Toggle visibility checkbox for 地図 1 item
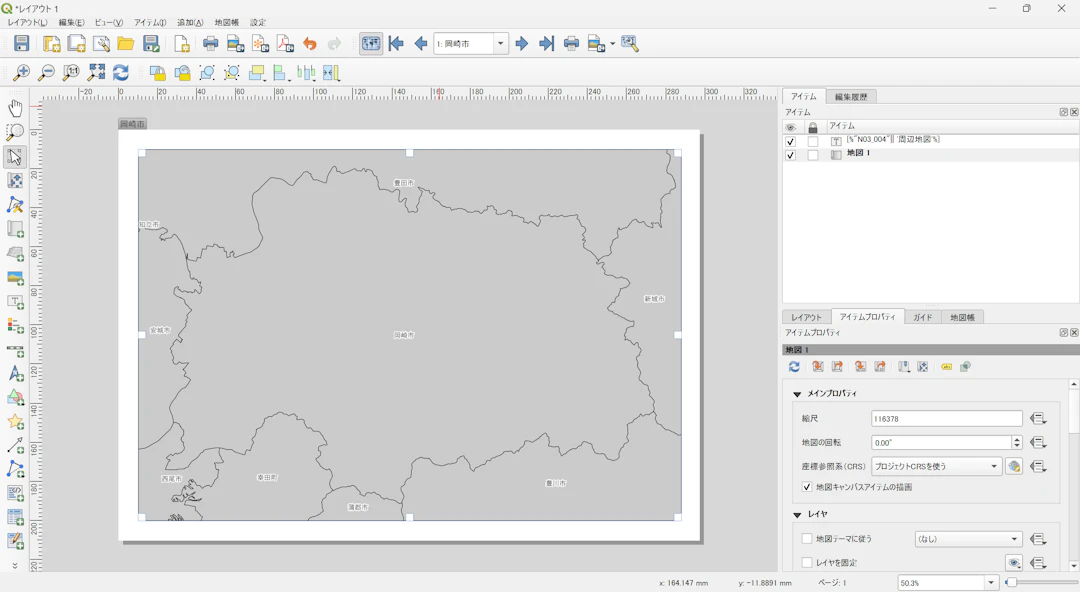The image size is (1080, 592). click(791, 155)
